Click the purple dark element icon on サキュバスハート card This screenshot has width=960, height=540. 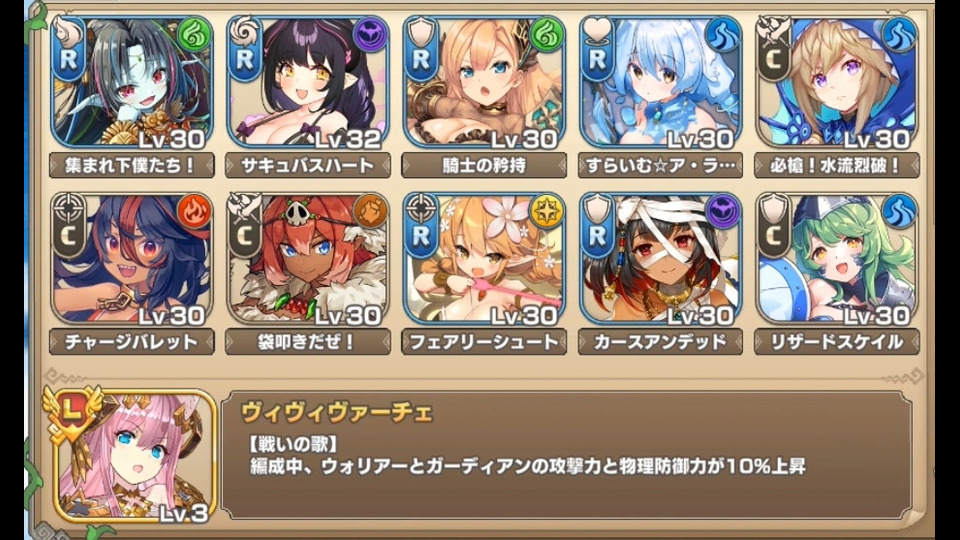pyautogui.click(x=371, y=35)
